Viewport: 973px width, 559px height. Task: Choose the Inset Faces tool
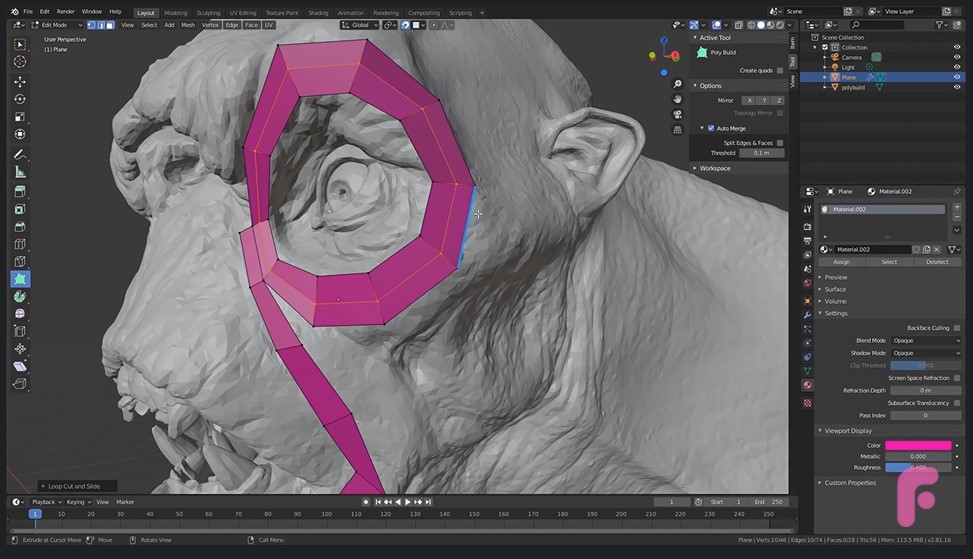tap(20, 209)
